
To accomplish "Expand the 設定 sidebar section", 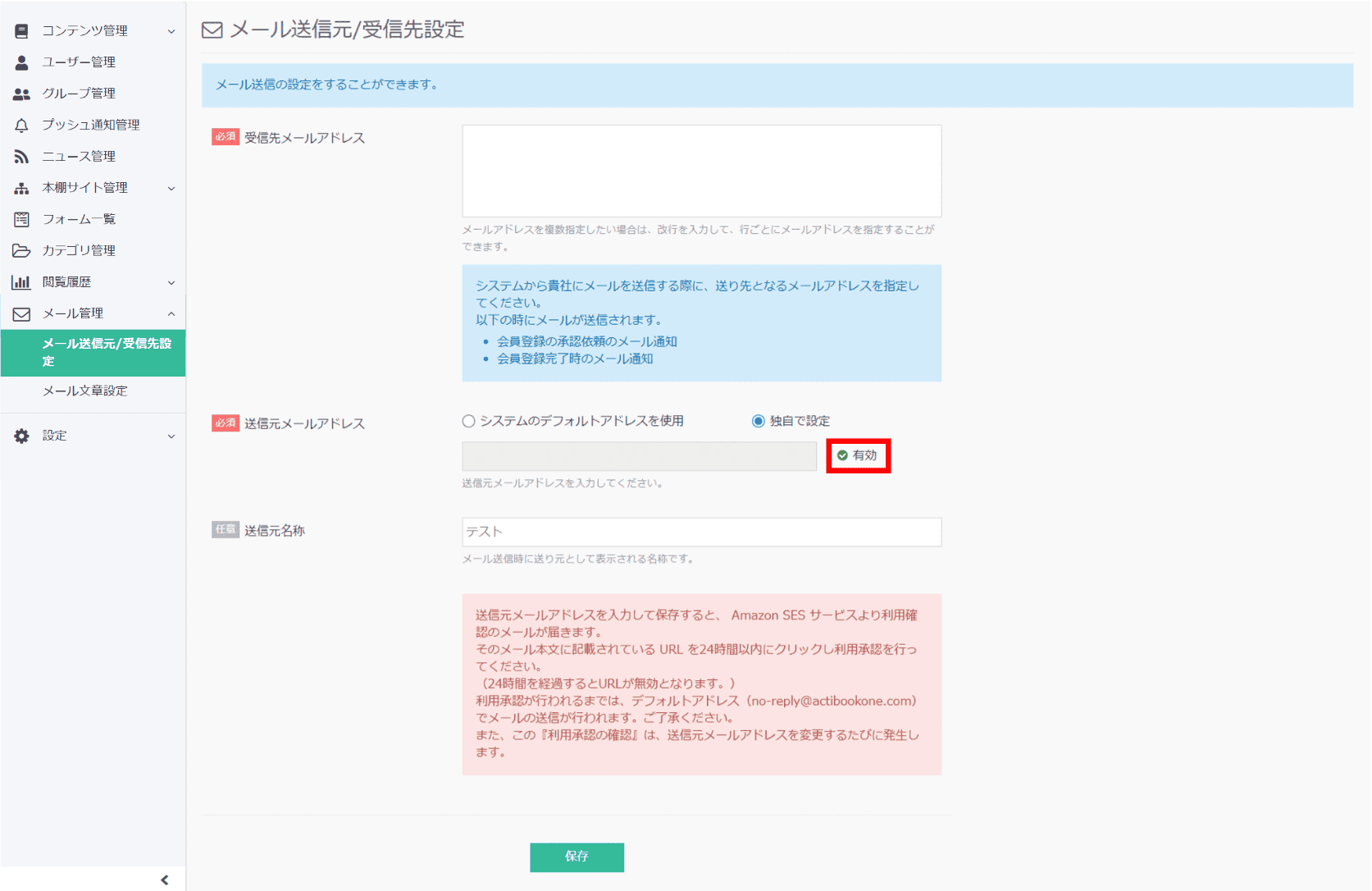I will [93, 435].
